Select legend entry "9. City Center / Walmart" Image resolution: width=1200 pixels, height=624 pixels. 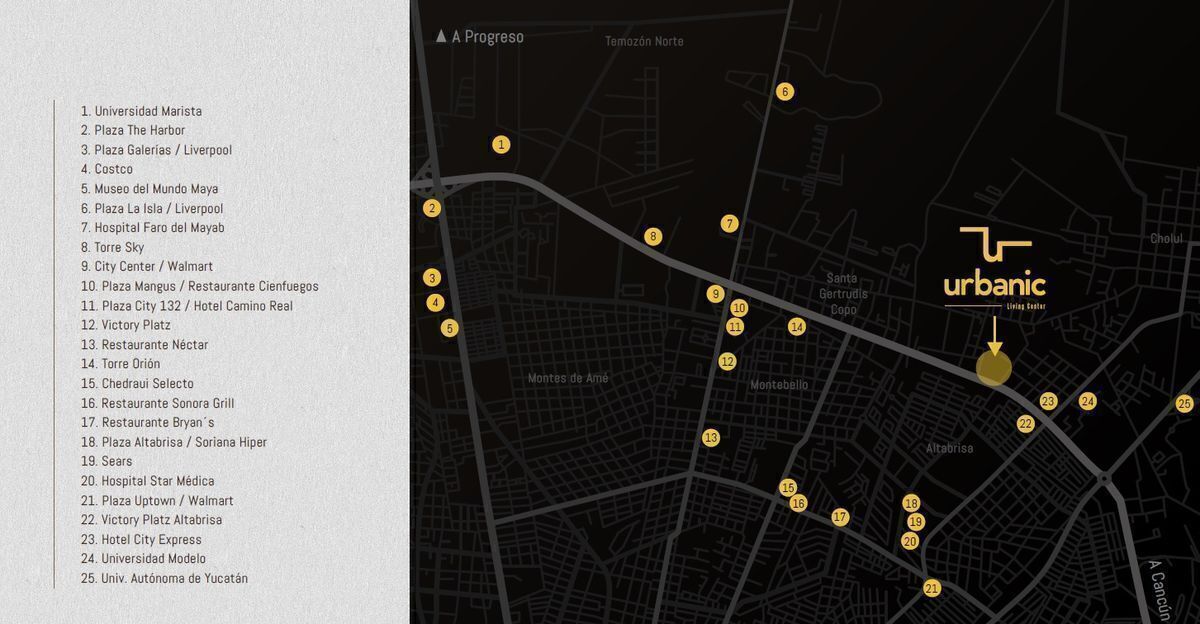click(147, 267)
